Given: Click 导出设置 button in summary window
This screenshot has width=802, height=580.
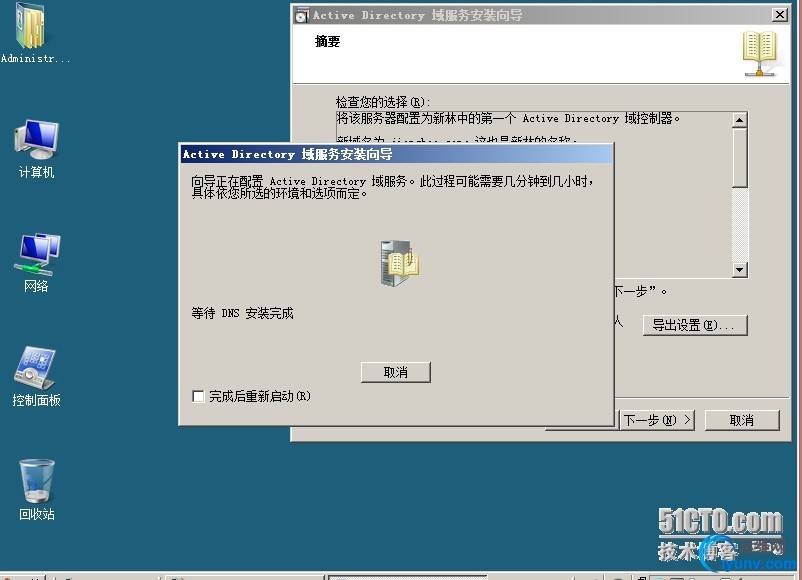Looking at the screenshot, I should (x=695, y=325).
